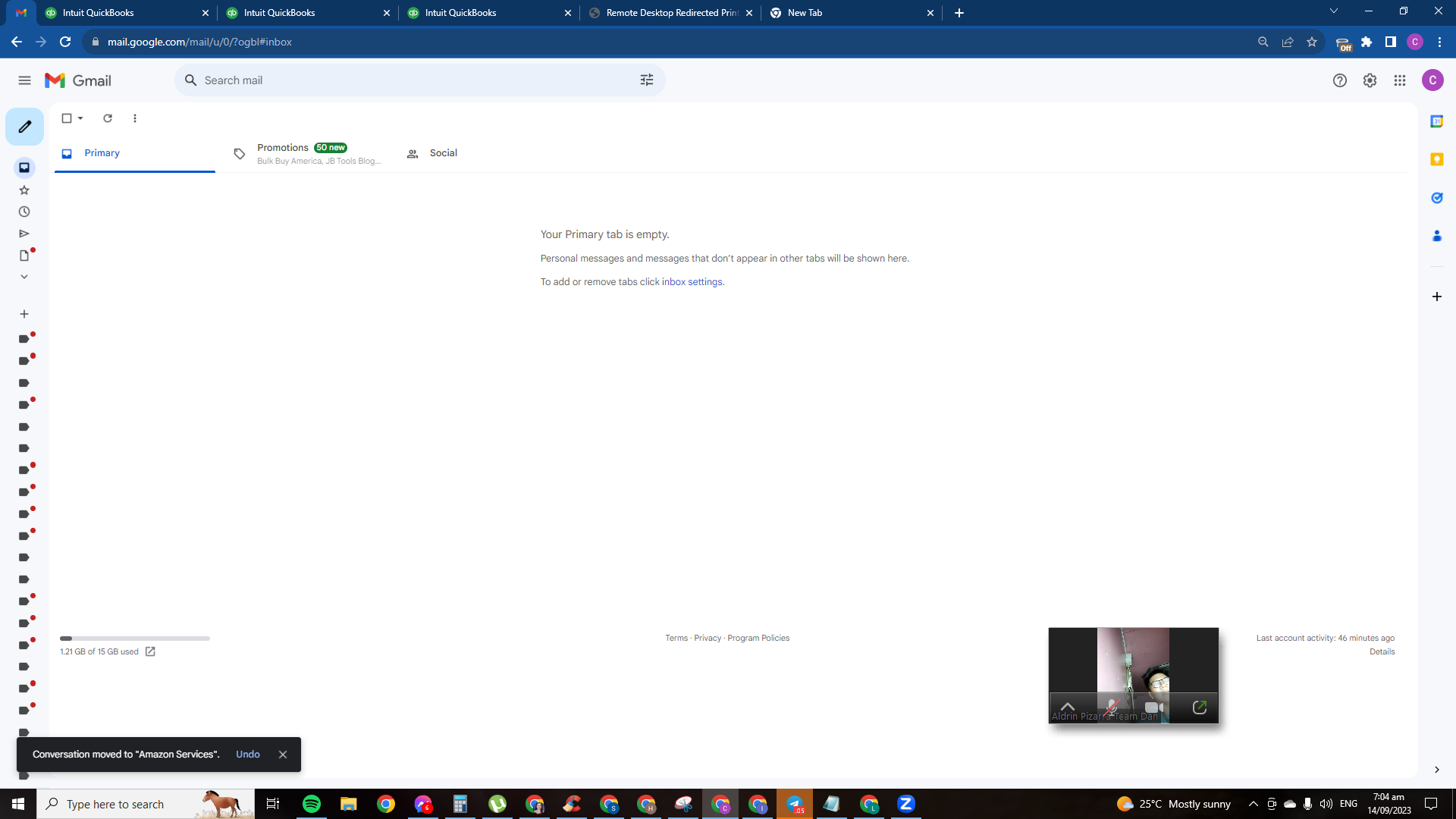The height and width of the screenshot is (819, 1456).
Task: Open Gmail Settings gear
Action: (x=1370, y=80)
